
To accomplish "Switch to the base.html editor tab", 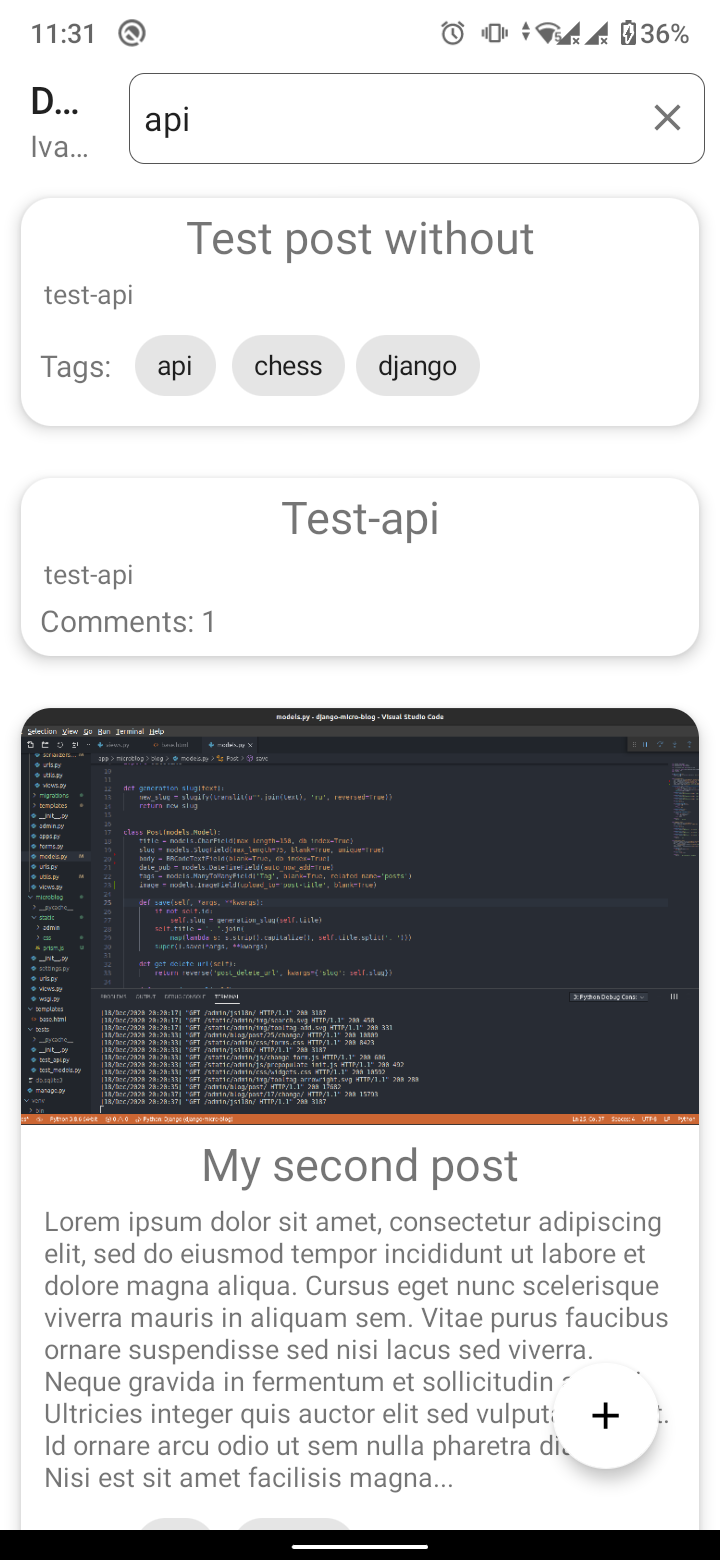I will click(177, 745).
